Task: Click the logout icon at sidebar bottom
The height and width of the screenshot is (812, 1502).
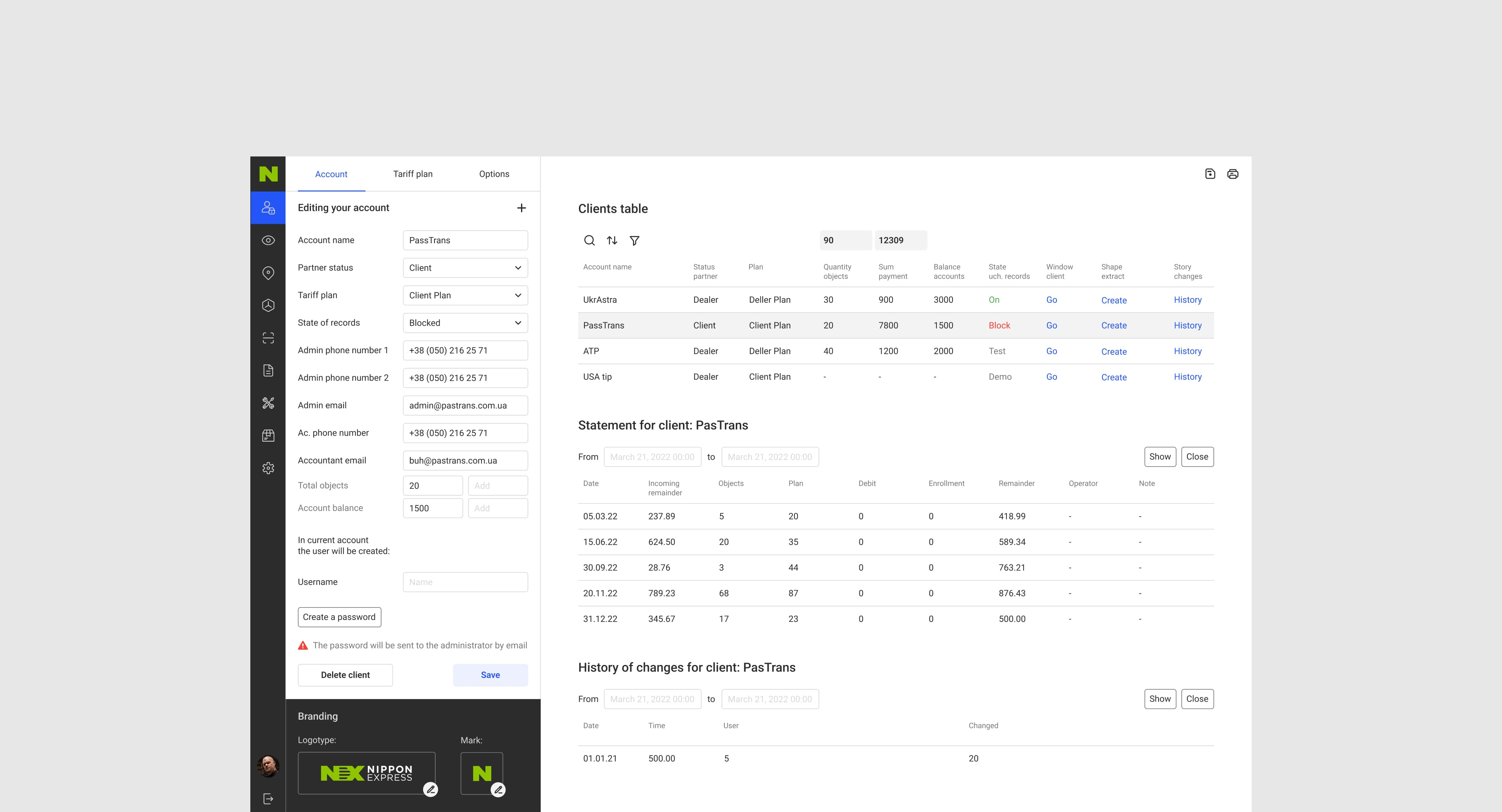Action: pyautogui.click(x=268, y=799)
